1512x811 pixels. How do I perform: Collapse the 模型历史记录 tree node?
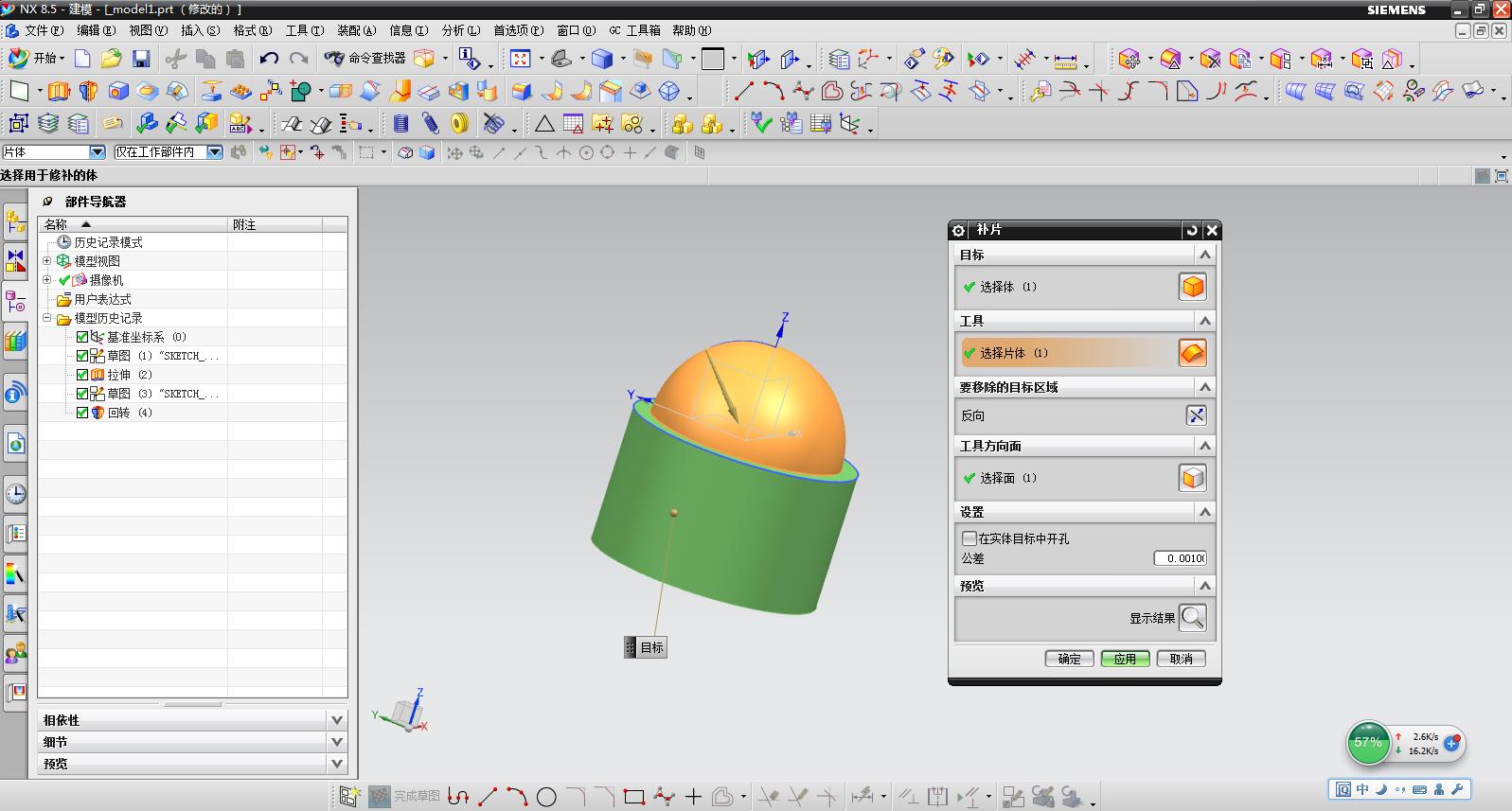46,318
